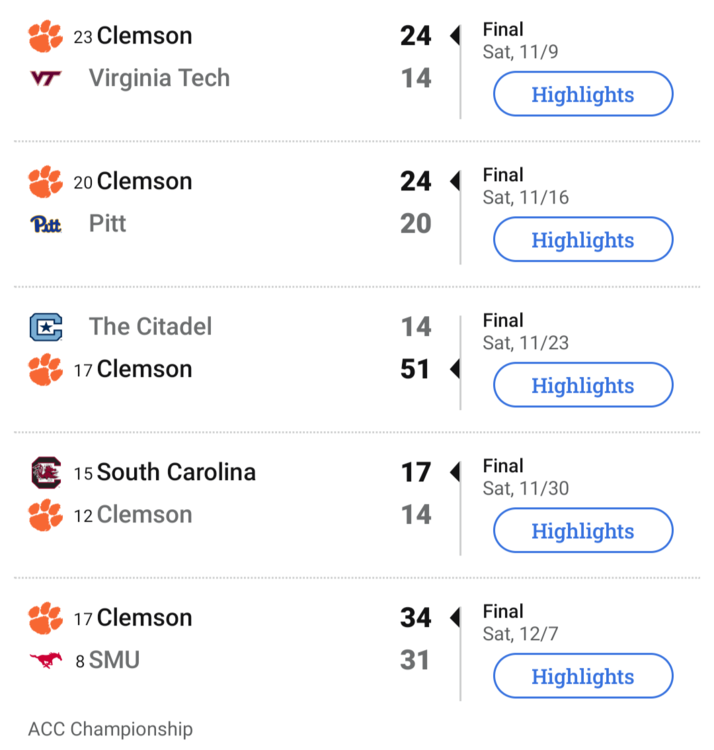Select The Citadel team logo
714x750 pixels.
[46, 327]
